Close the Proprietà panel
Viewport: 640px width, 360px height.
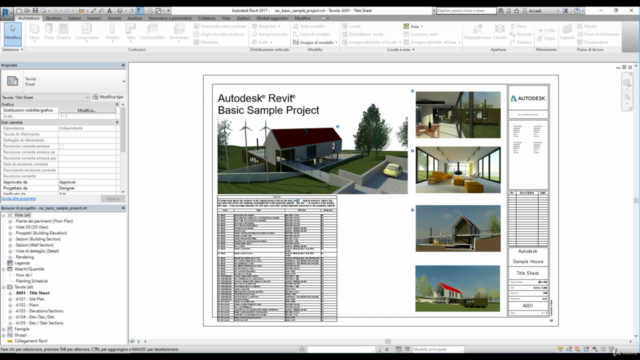click(123, 65)
